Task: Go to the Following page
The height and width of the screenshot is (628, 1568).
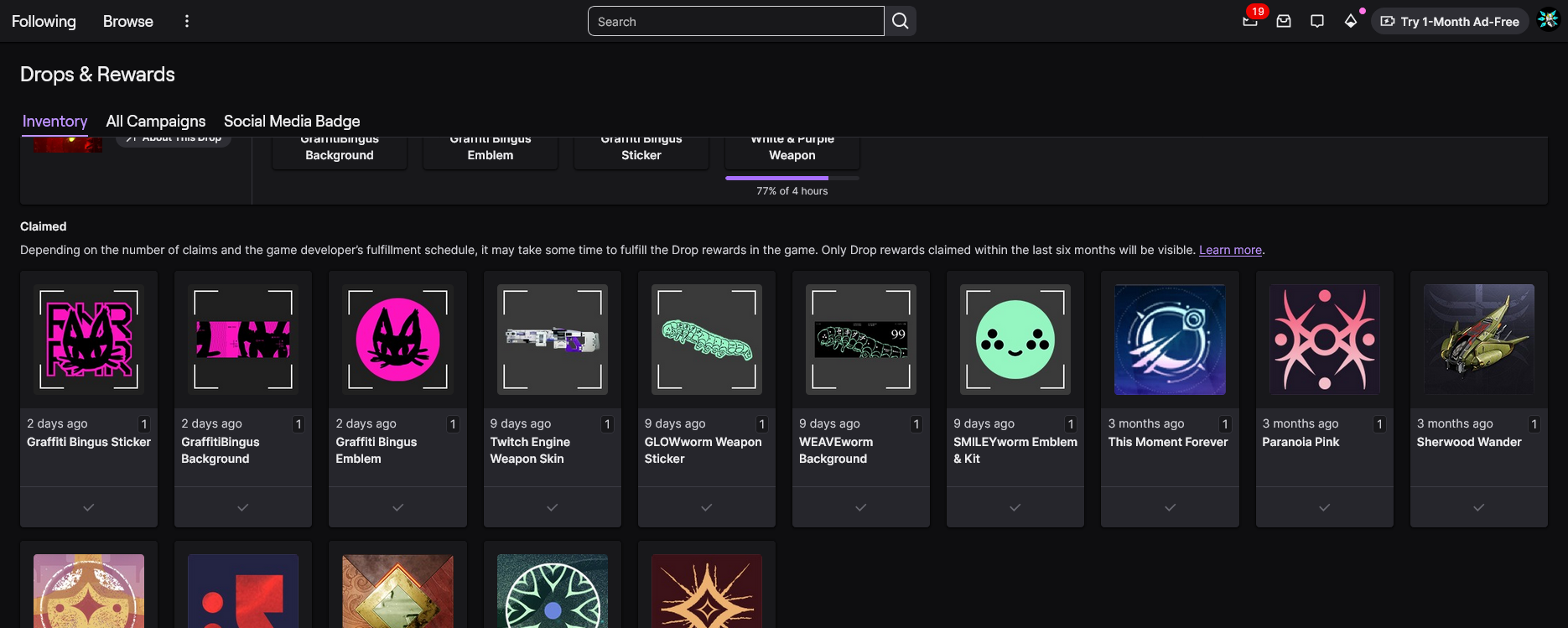Action: pyautogui.click(x=44, y=21)
